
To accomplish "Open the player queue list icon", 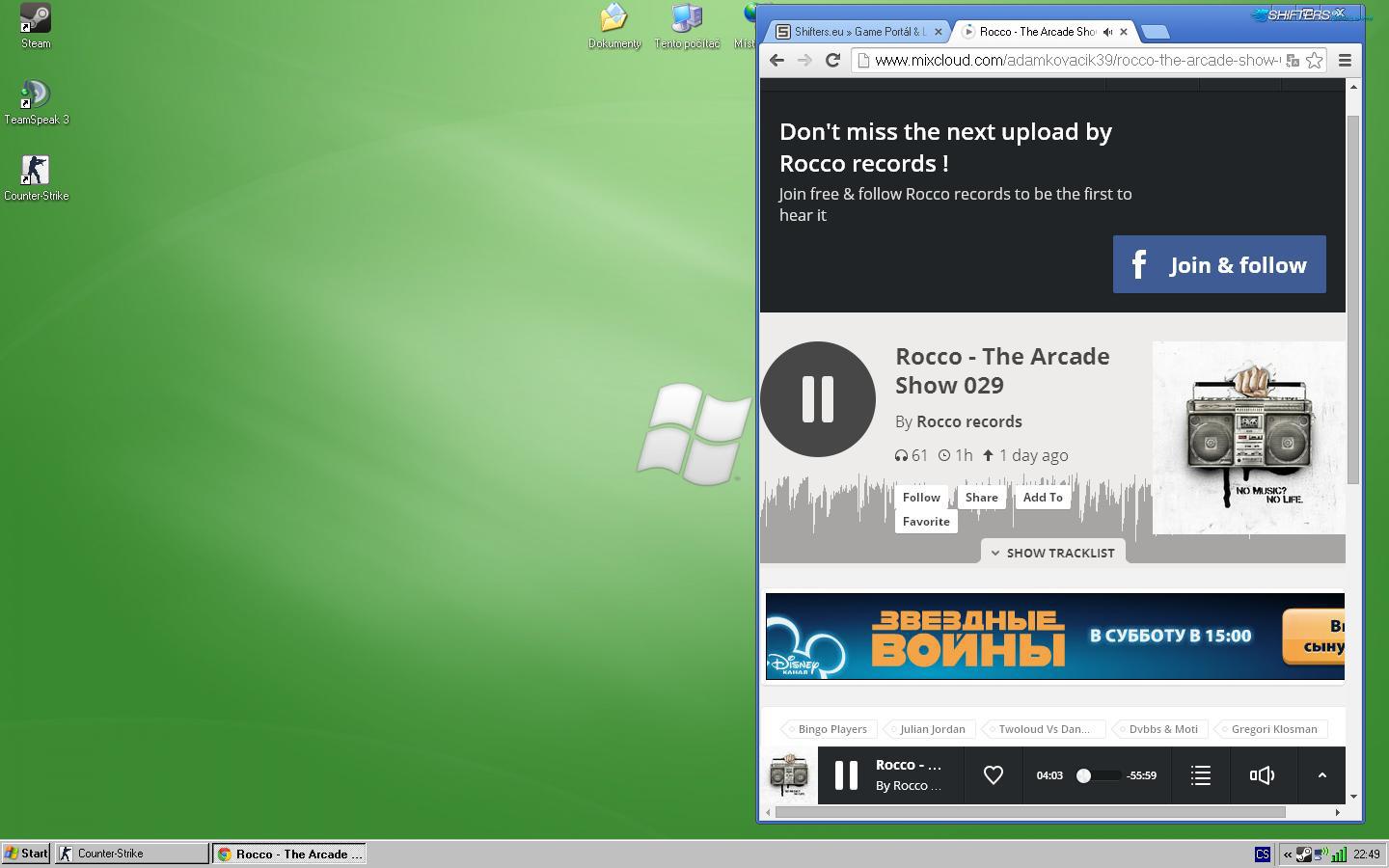I will point(1201,775).
